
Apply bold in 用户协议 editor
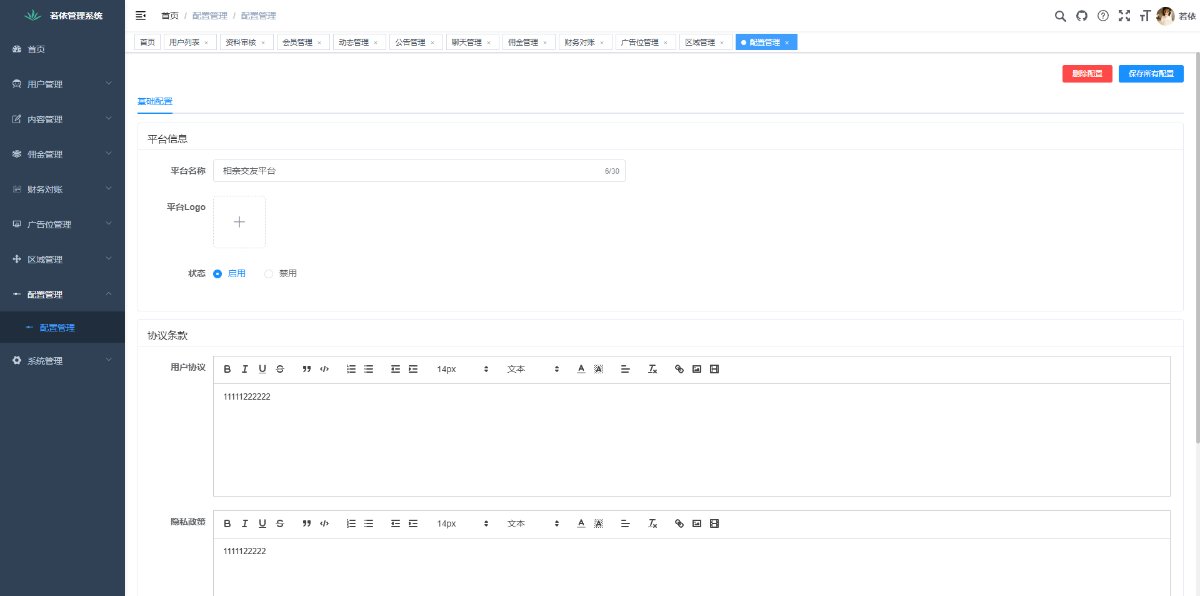click(x=227, y=369)
